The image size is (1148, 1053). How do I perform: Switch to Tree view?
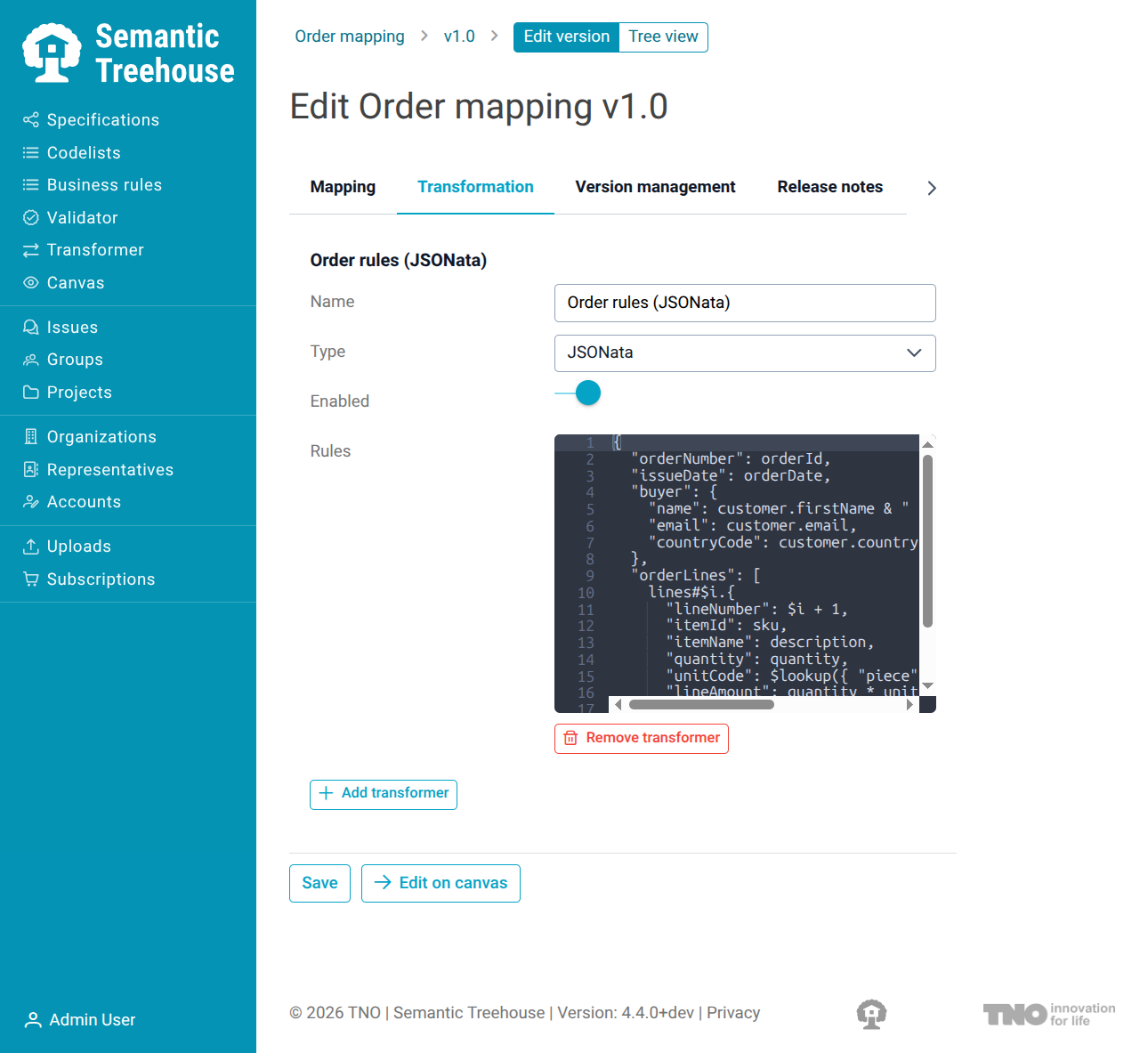(663, 37)
